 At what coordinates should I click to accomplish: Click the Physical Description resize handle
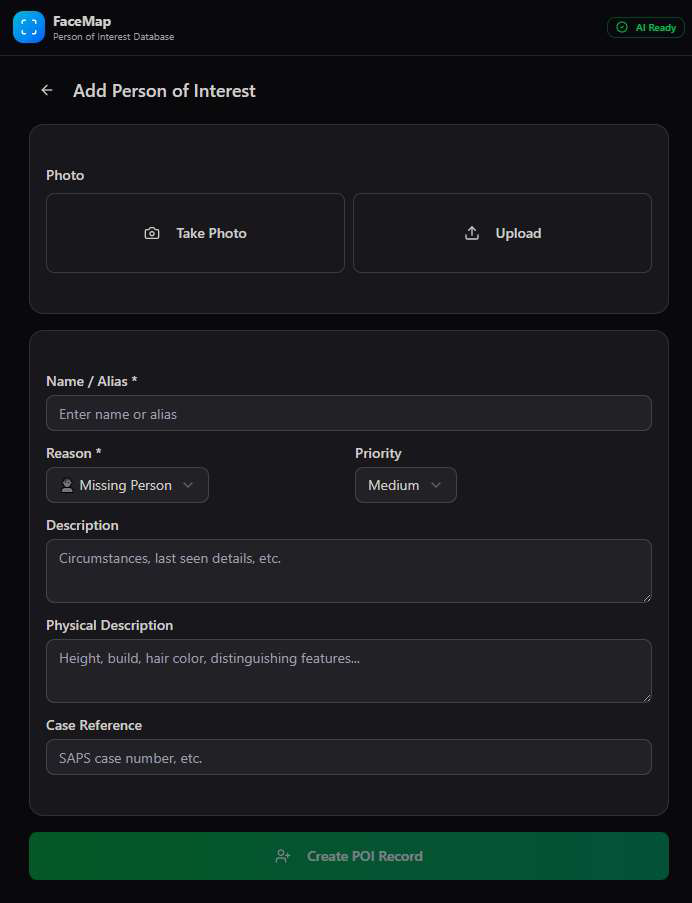(x=647, y=697)
